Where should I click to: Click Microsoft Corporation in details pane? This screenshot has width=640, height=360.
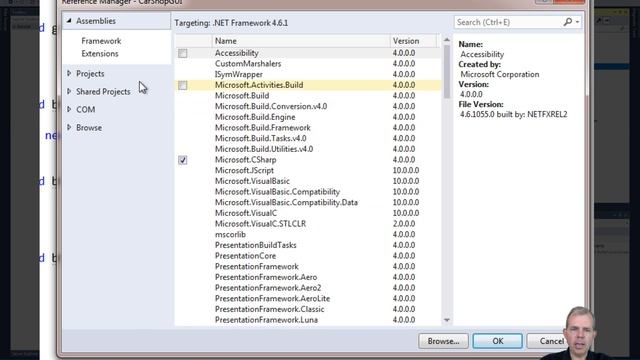tap(500, 74)
